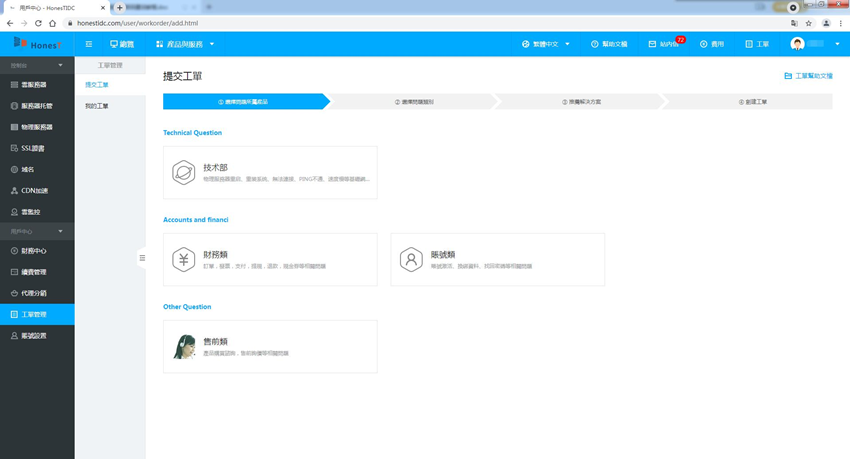Click step 3 in the wizard
The image size is (850, 459).
click(581, 101)
